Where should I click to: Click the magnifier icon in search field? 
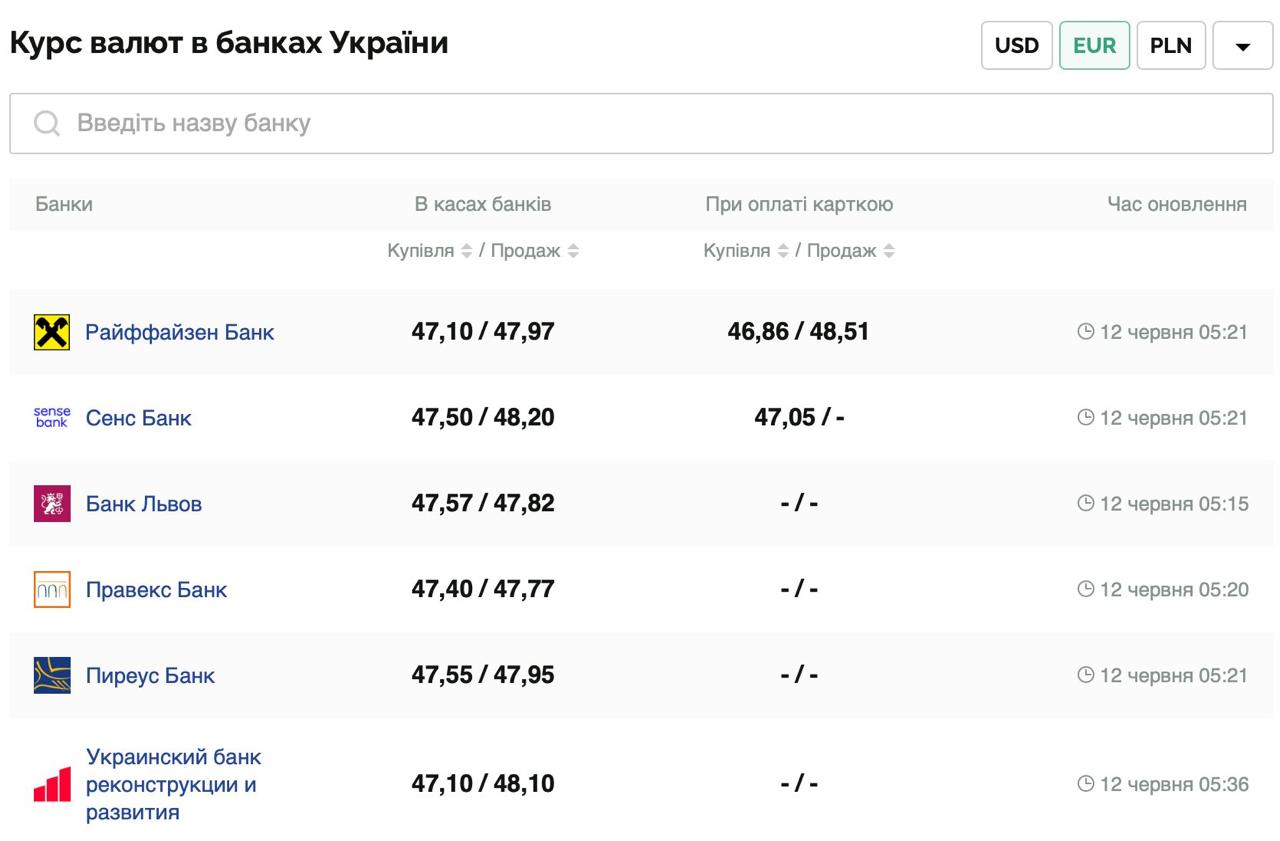(47, 123)
